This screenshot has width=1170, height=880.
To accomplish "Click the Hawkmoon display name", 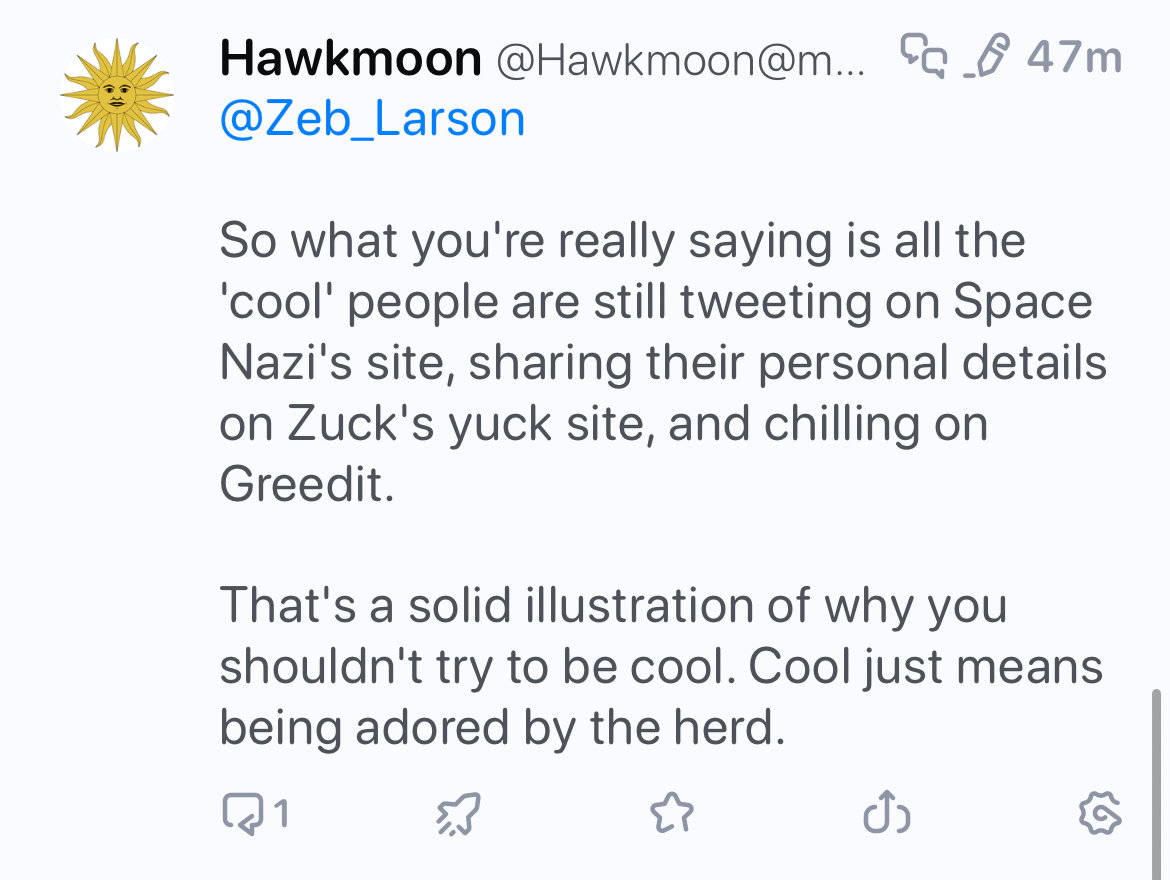I will tap(350, 59).
